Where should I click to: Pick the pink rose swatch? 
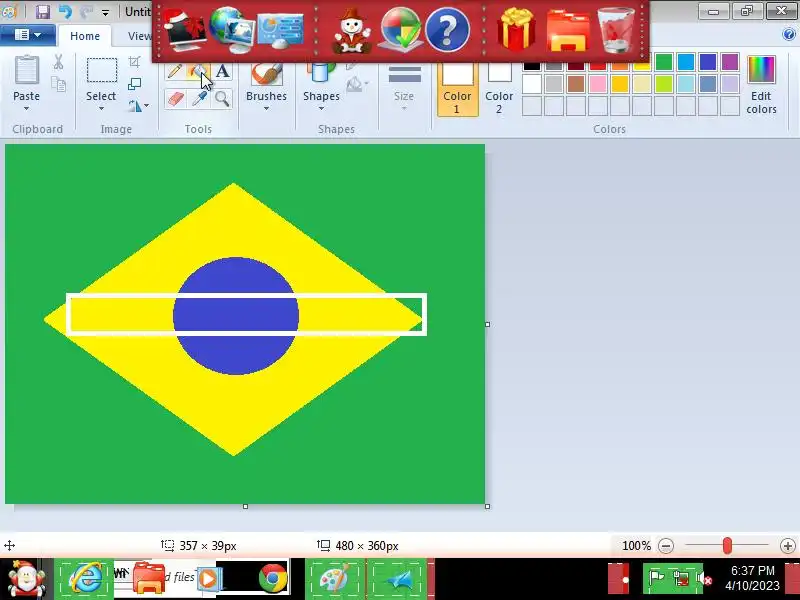[x=597, y=84]
